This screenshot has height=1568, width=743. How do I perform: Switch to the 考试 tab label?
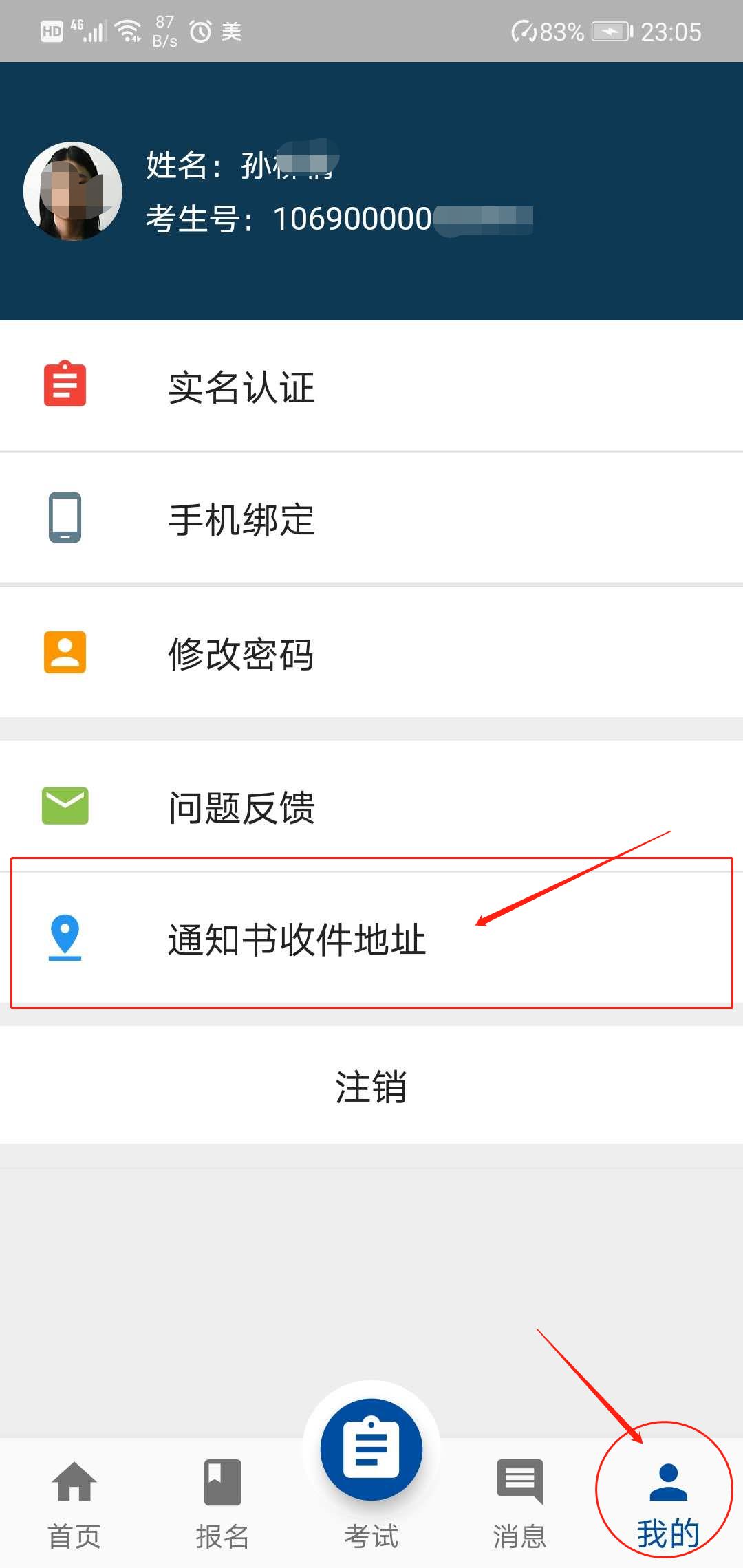pos(371,1536)
